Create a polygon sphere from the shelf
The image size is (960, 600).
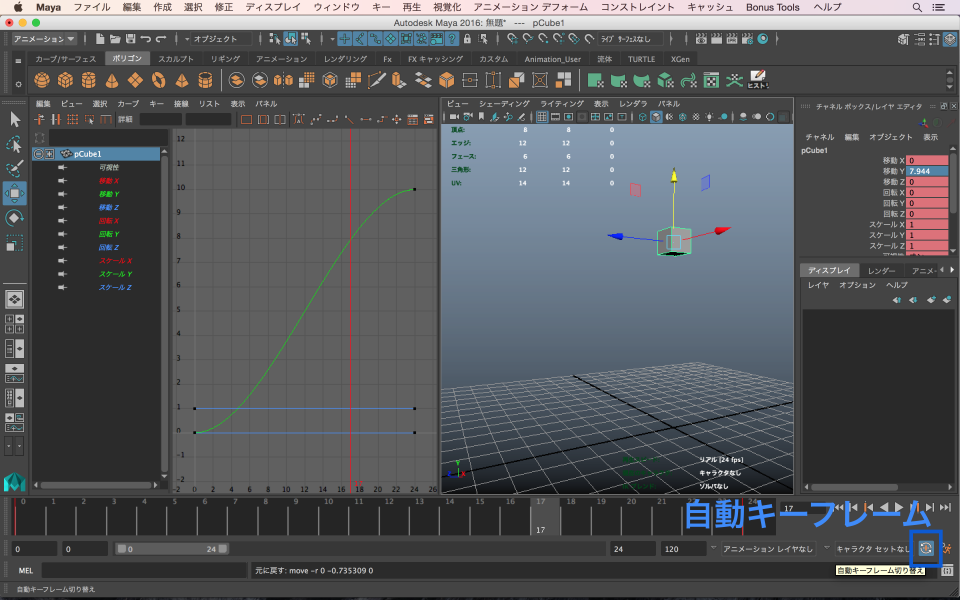[42, 80]
